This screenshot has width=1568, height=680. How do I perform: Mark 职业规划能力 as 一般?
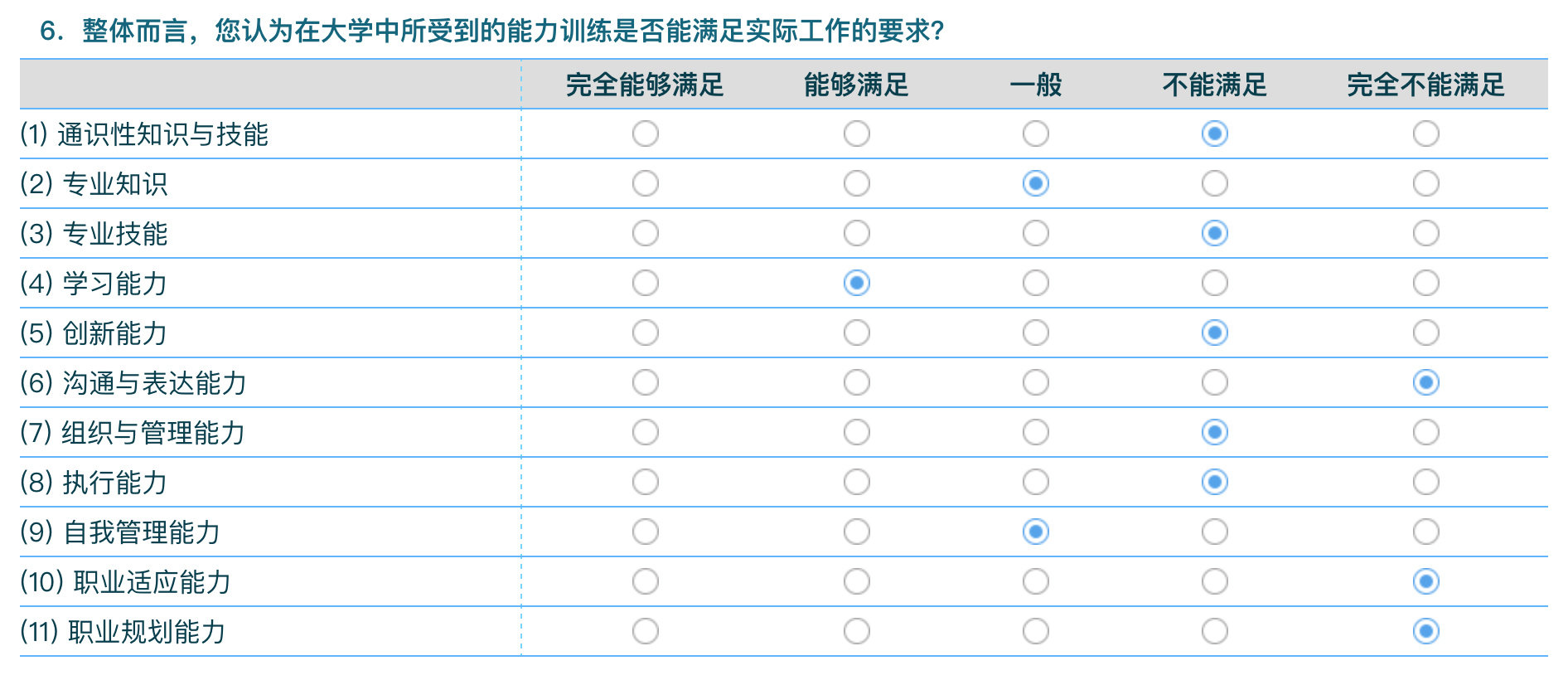pyautogui.click(x=1035, y=631)
